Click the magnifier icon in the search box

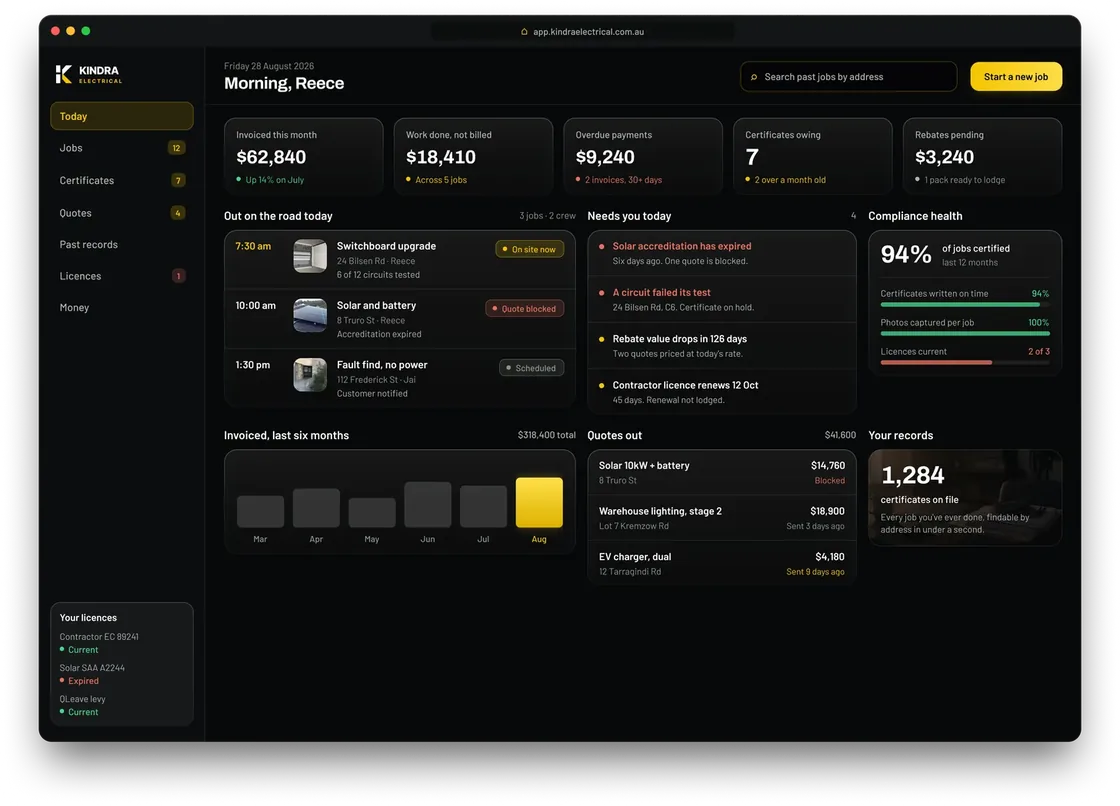[754, 77]
